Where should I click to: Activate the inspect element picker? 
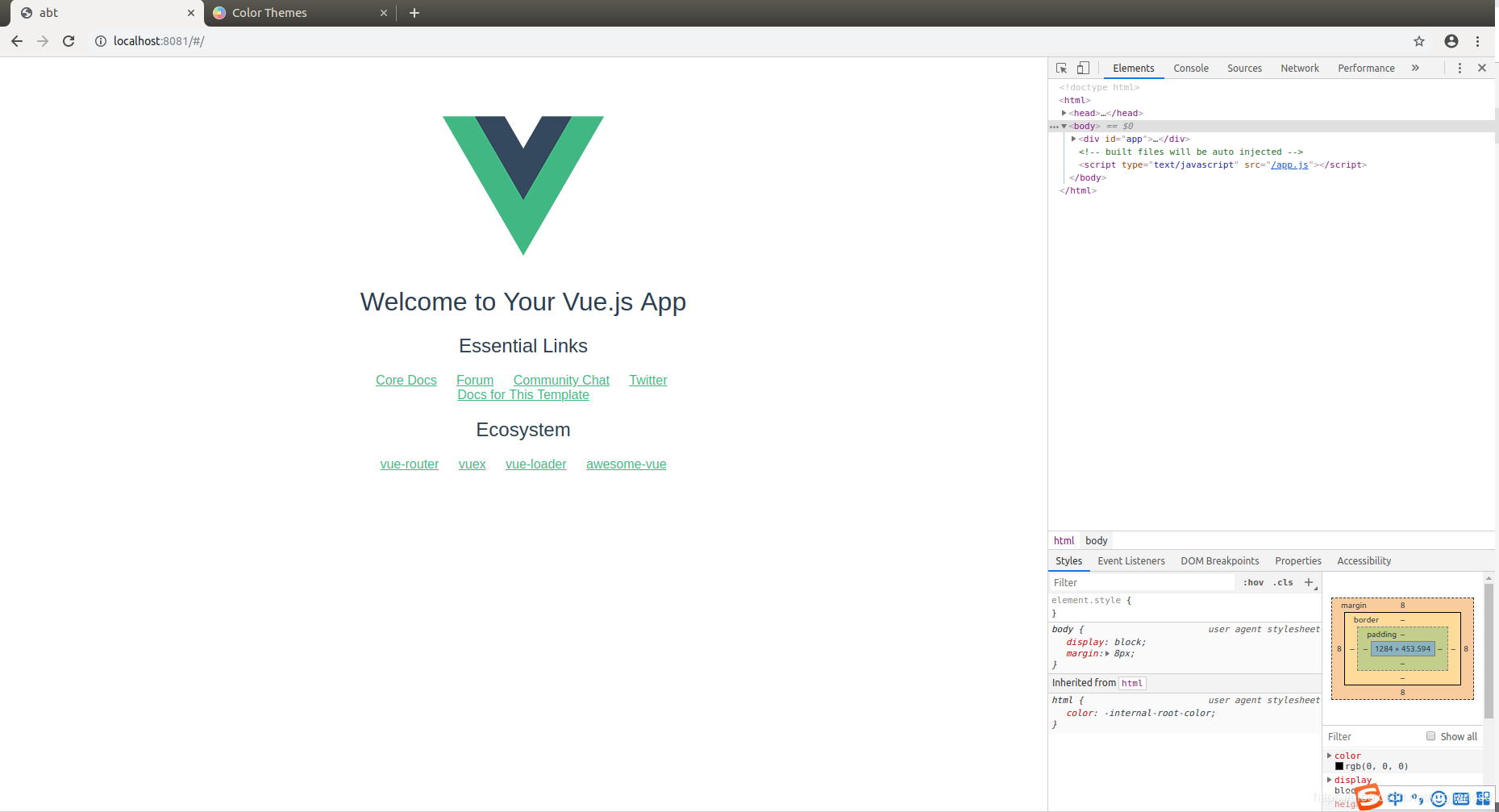[x=1062, y=69]
